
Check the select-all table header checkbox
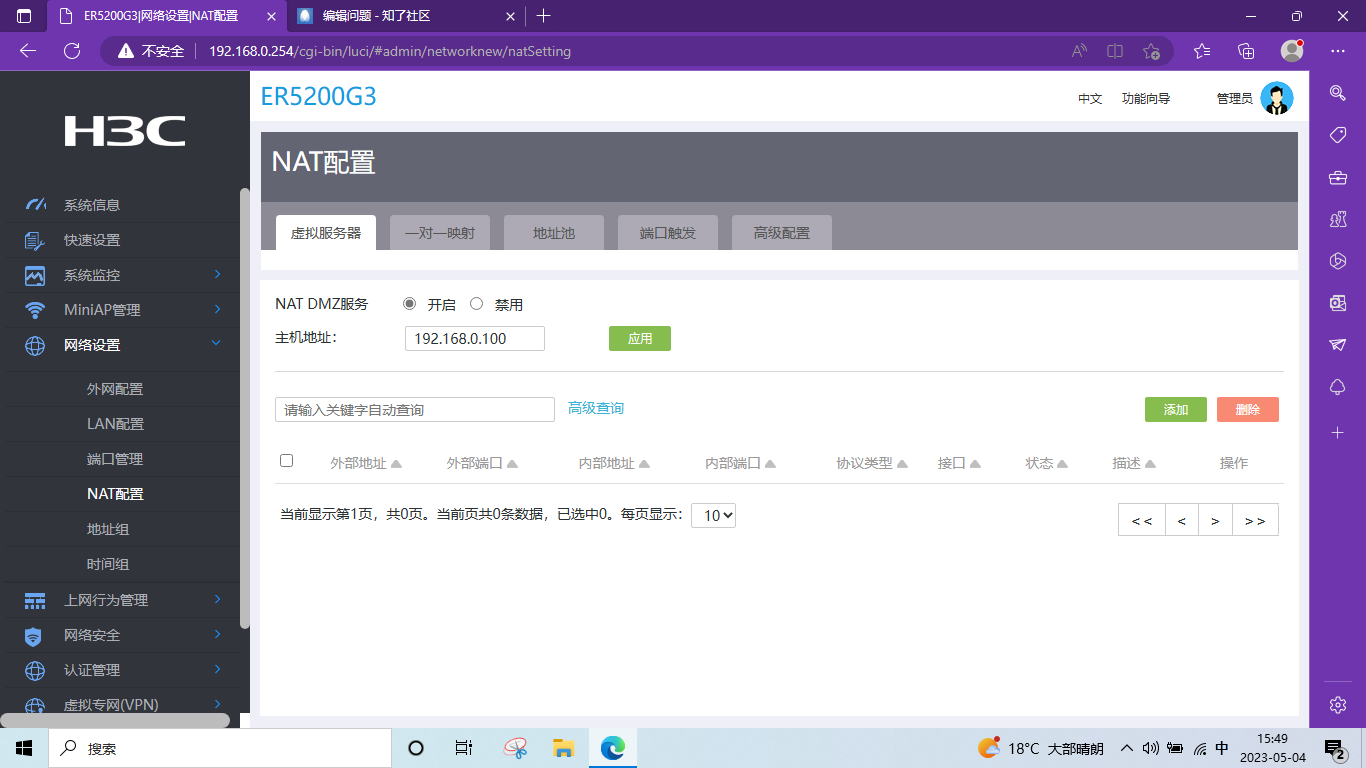tap(287, 461)
